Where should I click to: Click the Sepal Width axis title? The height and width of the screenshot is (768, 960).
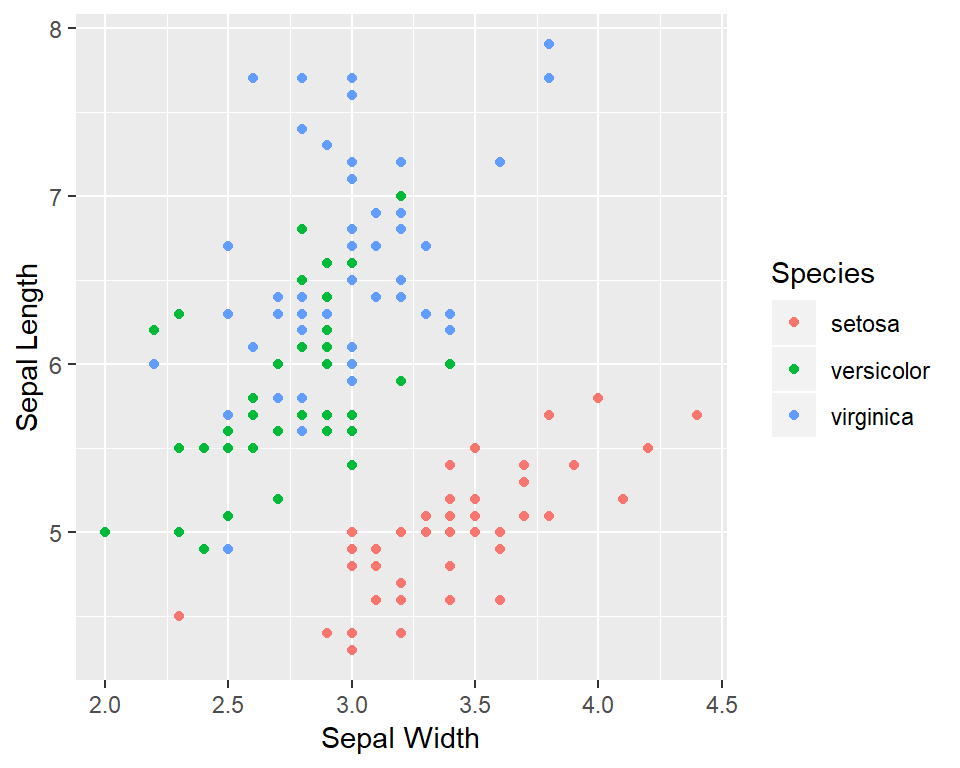point(400,738)
